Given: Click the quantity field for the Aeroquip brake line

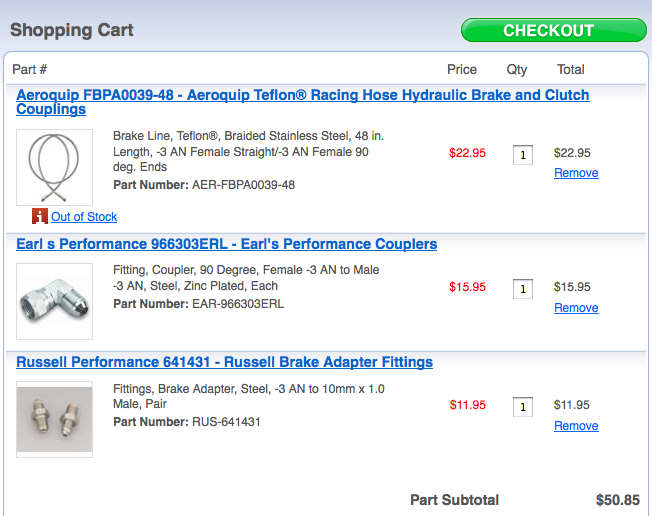Looking at the screenshot, I should point(523,155).
